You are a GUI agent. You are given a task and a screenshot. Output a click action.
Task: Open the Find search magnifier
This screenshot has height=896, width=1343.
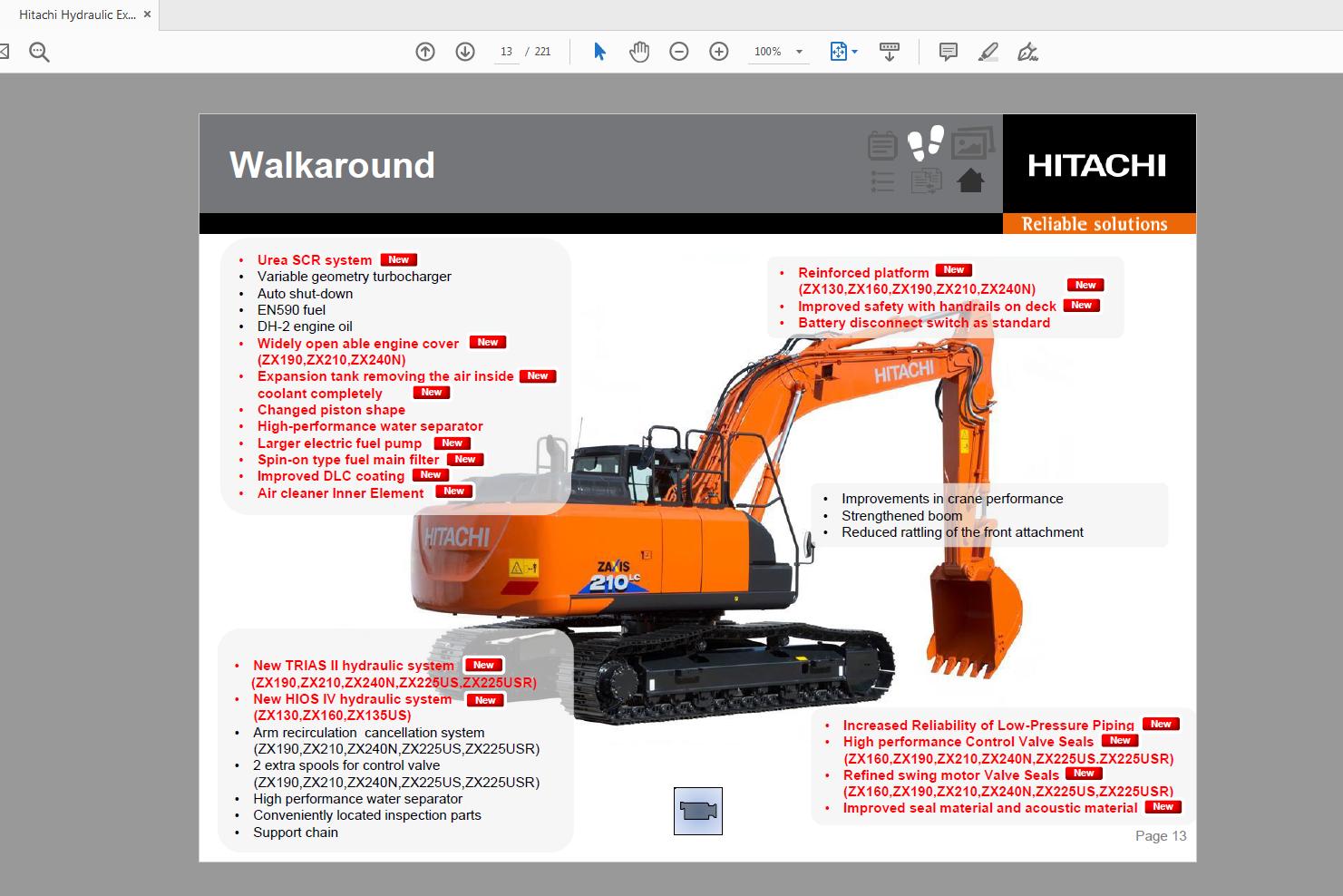[38, 52]
